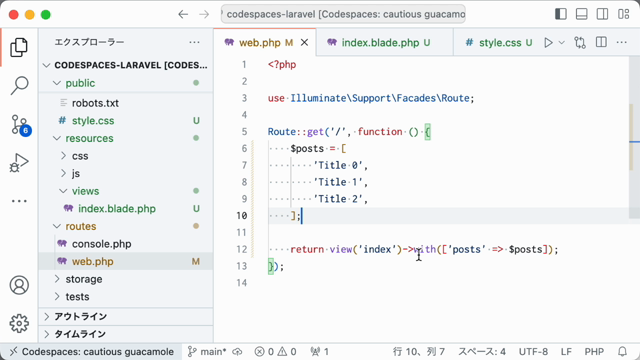Viewport: 640px width, 360px height.
Task: Toggle the secondary sidebar visibility
Action: tap(602, 14)
